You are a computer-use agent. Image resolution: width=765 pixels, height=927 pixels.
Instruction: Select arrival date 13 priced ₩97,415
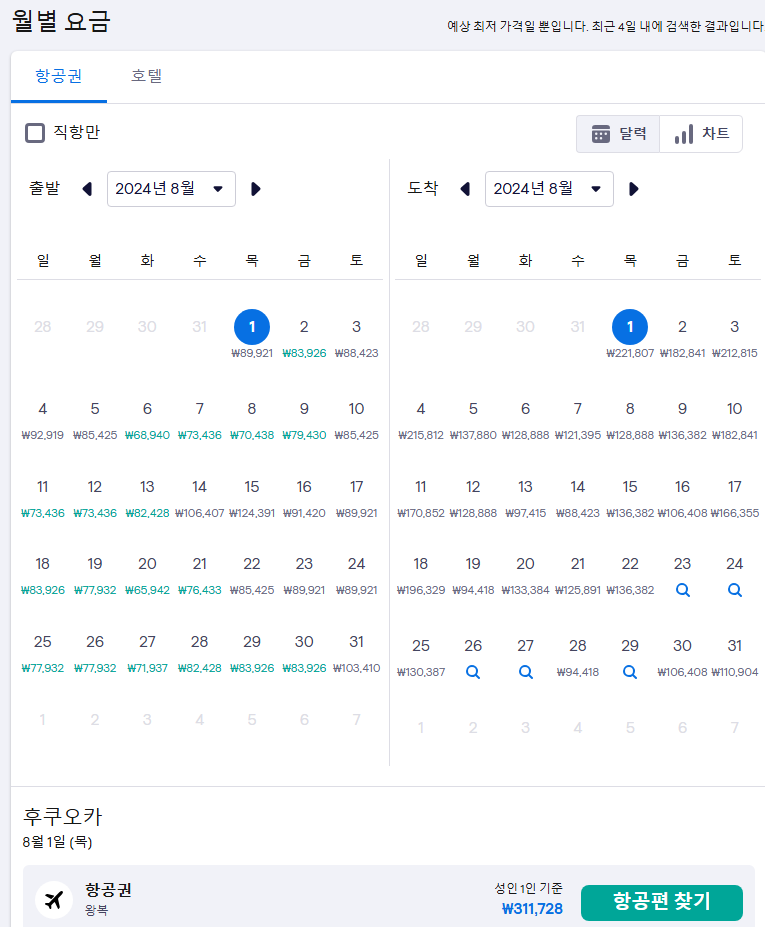tap(526, 498)
